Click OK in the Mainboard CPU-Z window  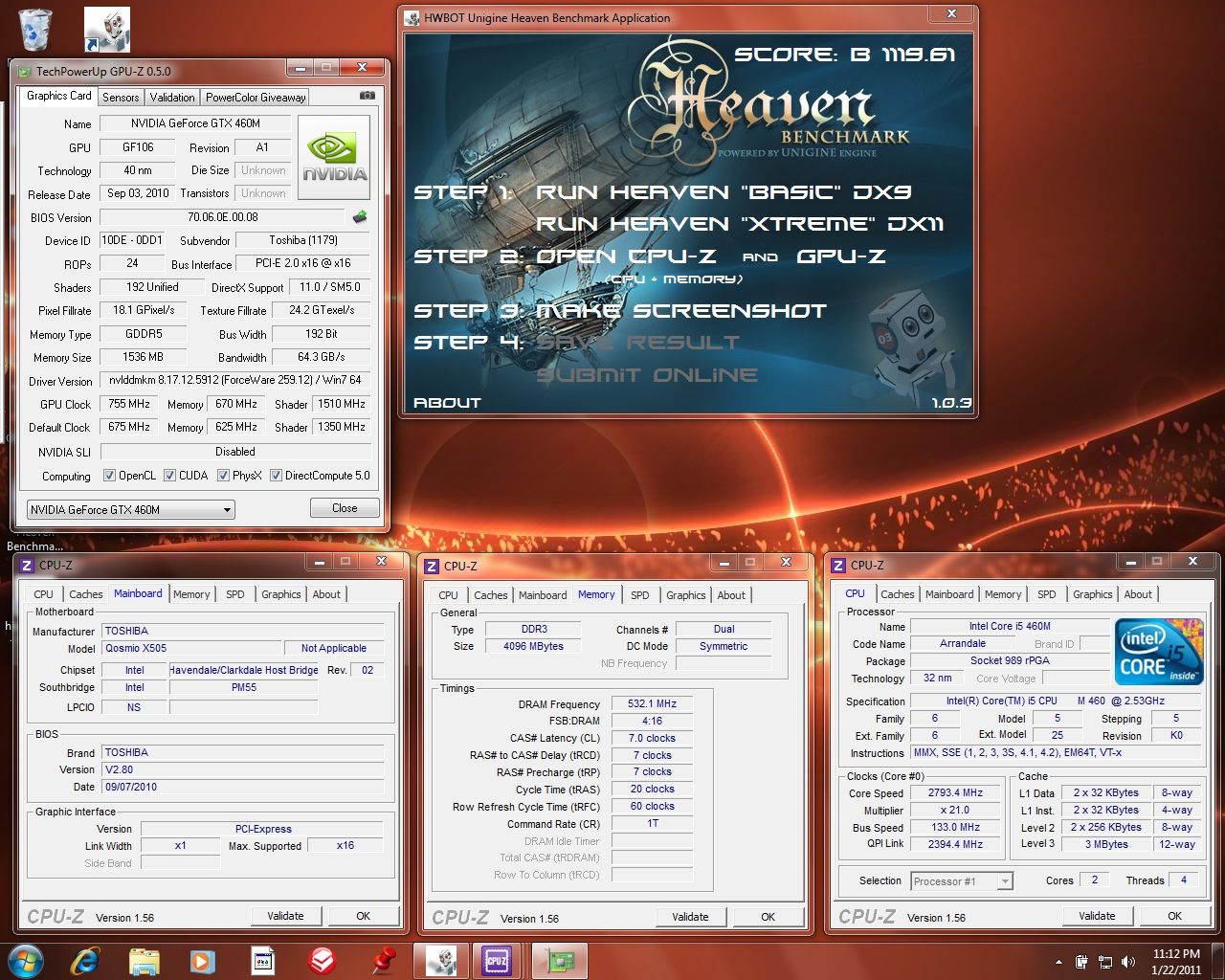tap(363, 916)
